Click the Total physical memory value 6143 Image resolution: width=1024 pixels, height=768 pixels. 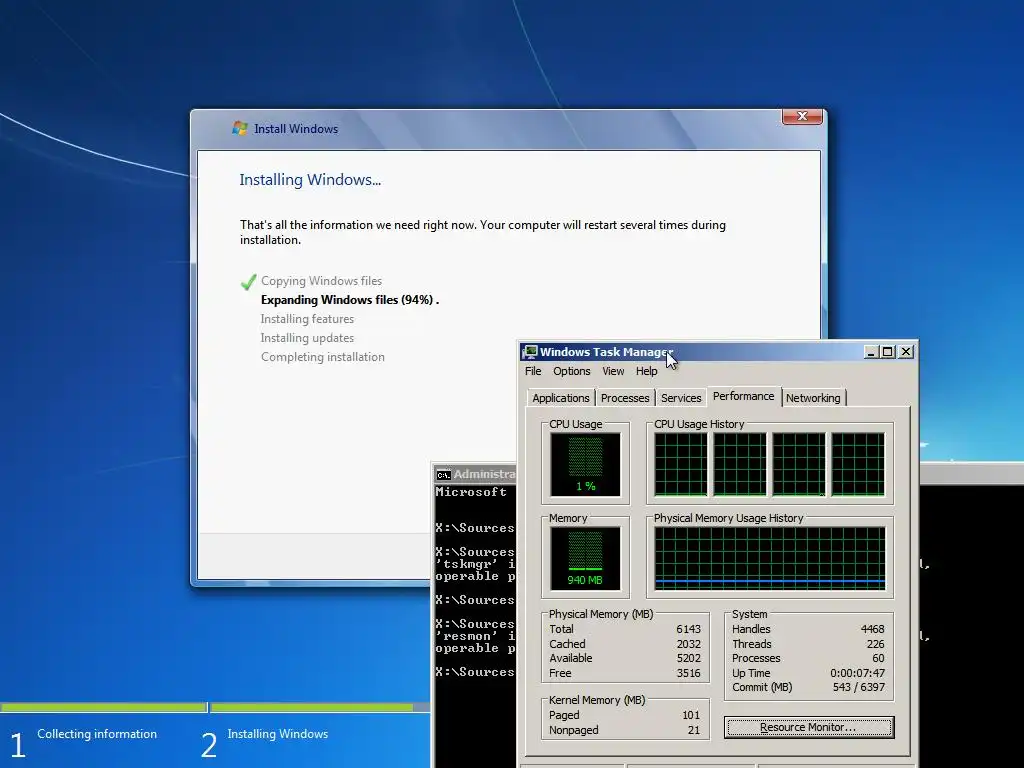[x=688, y=629]
